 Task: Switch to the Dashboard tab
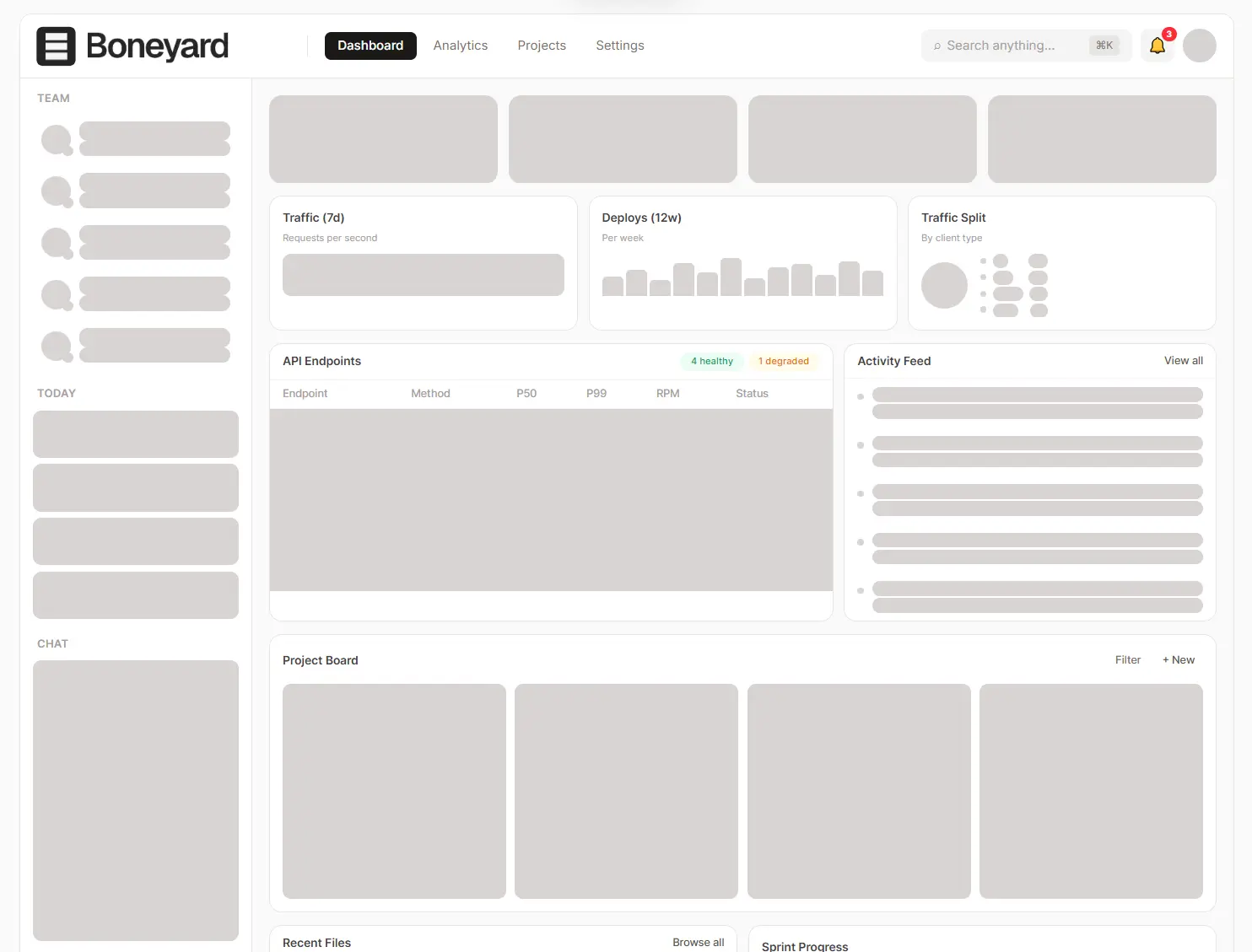pos(370,46)
